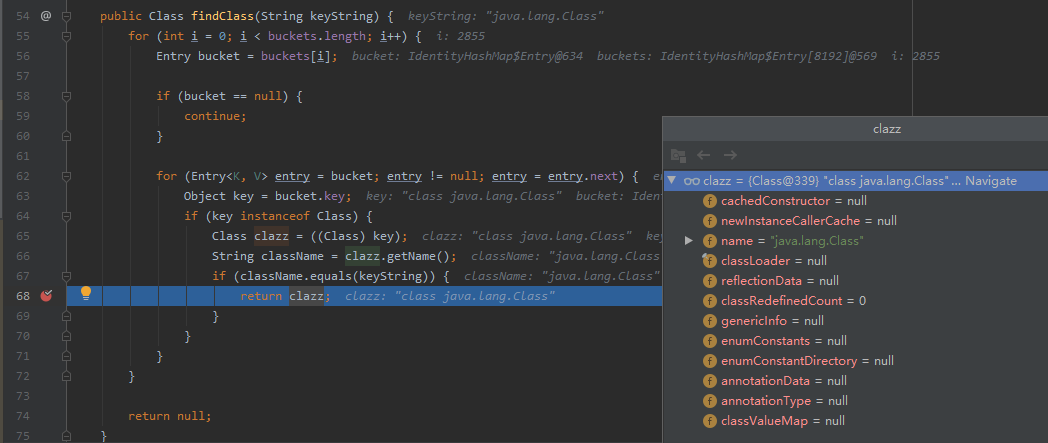Click field icon of reflectionData
The height and width of the screenshot is (443, 1048).
(x=710, y=281)
